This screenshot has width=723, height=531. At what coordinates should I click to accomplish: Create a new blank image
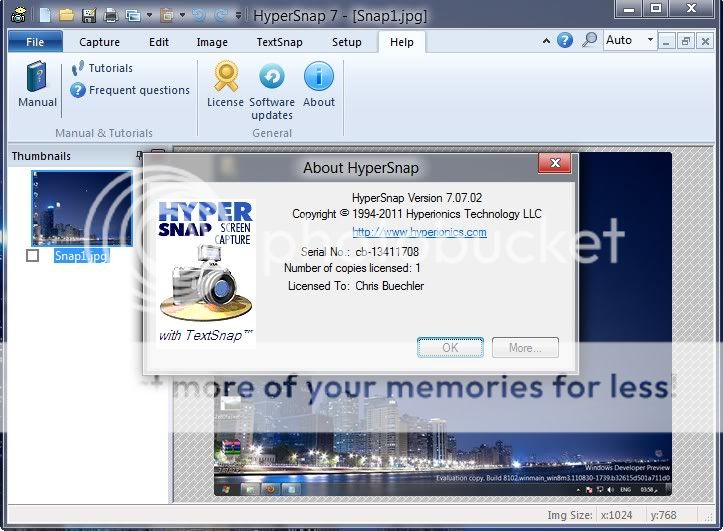[45, 15]
